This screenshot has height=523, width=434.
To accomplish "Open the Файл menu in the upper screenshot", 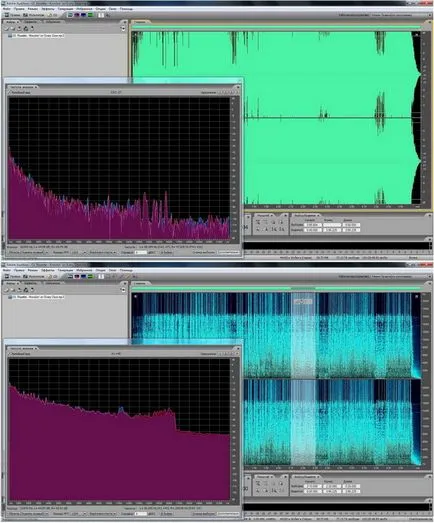I will [x=6, y=9].
